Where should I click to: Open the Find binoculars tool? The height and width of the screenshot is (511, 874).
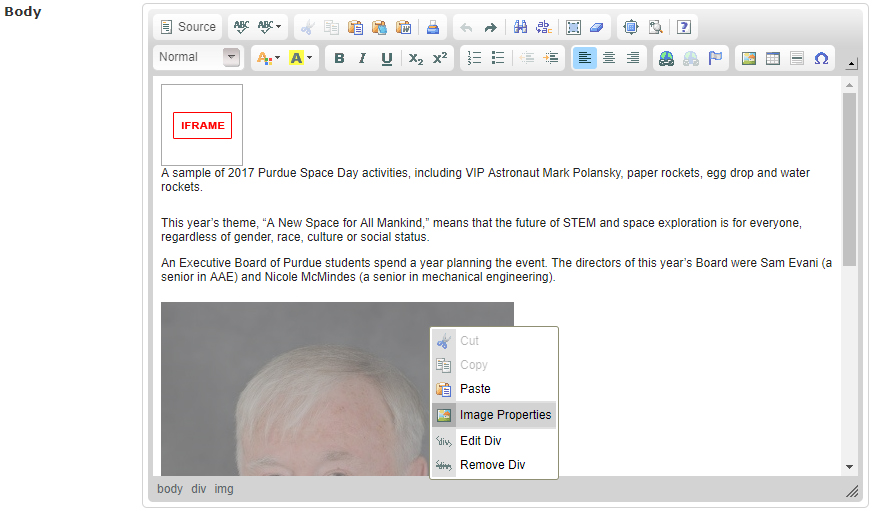coord(520,27)
